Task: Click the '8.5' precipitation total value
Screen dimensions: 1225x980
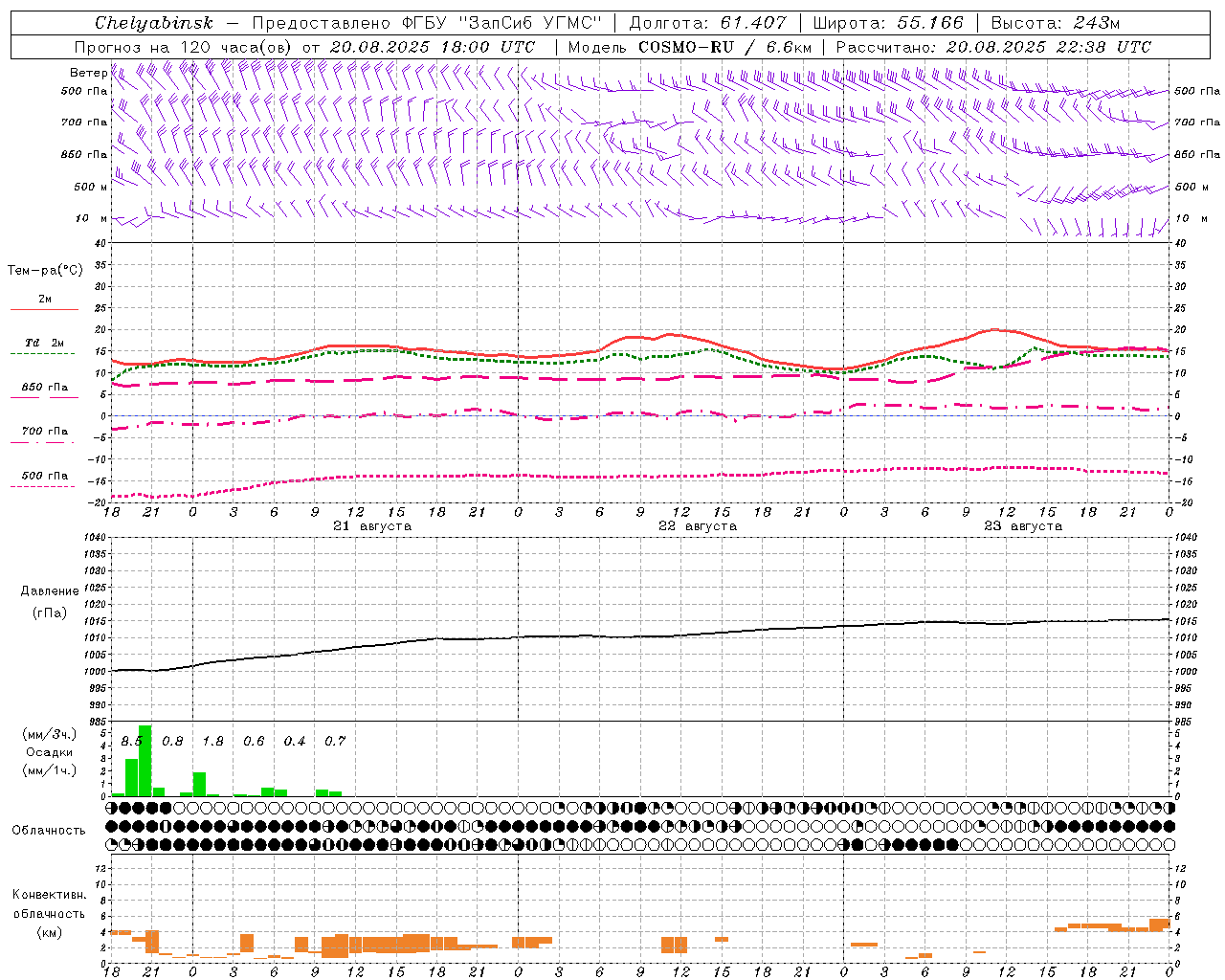Action: pyautogui.click(x=131, y=742)
